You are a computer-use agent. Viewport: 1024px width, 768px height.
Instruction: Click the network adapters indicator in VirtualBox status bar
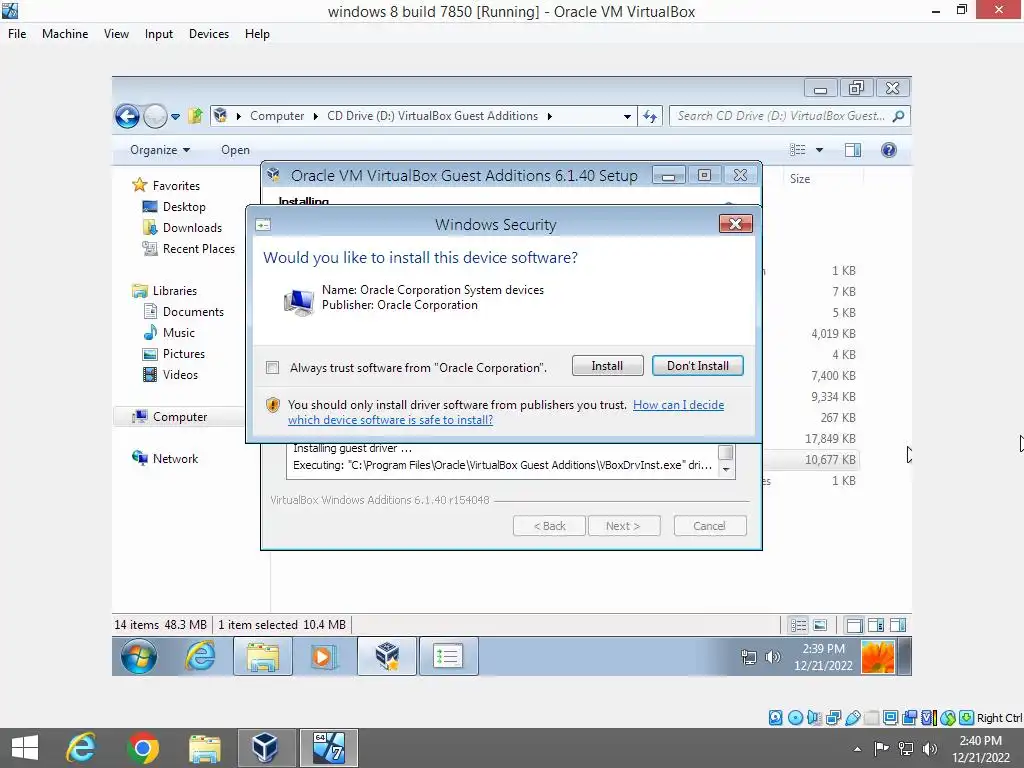click(833, 718)
